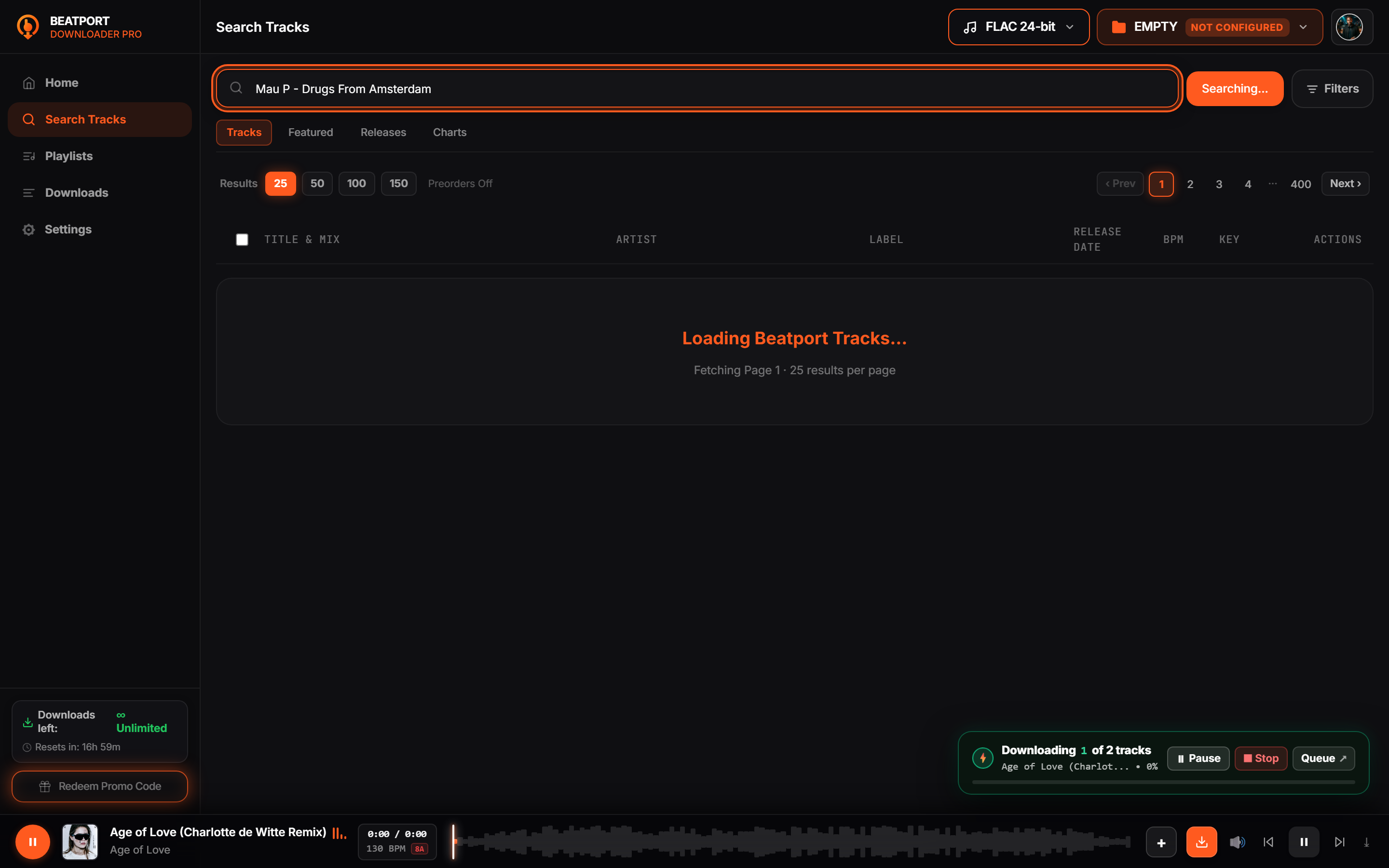Open the download Queue
The height and width of the screenshot is (868, 1389).
1323,759
